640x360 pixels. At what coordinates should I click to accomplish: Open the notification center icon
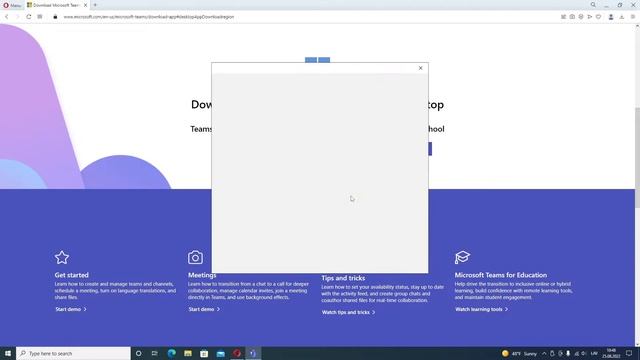(x=629, y=353)
